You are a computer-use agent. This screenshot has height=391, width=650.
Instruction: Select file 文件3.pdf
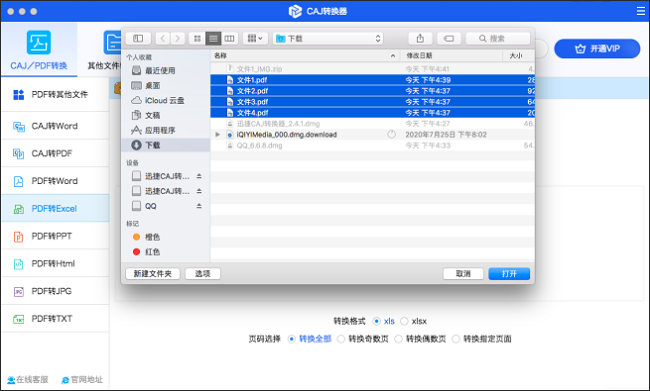pyautogui.click(x=373, y=102)
